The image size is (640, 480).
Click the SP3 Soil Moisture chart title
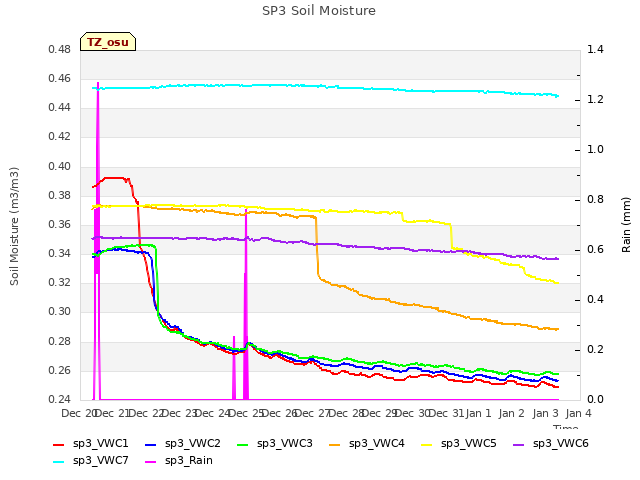[319, 11]
